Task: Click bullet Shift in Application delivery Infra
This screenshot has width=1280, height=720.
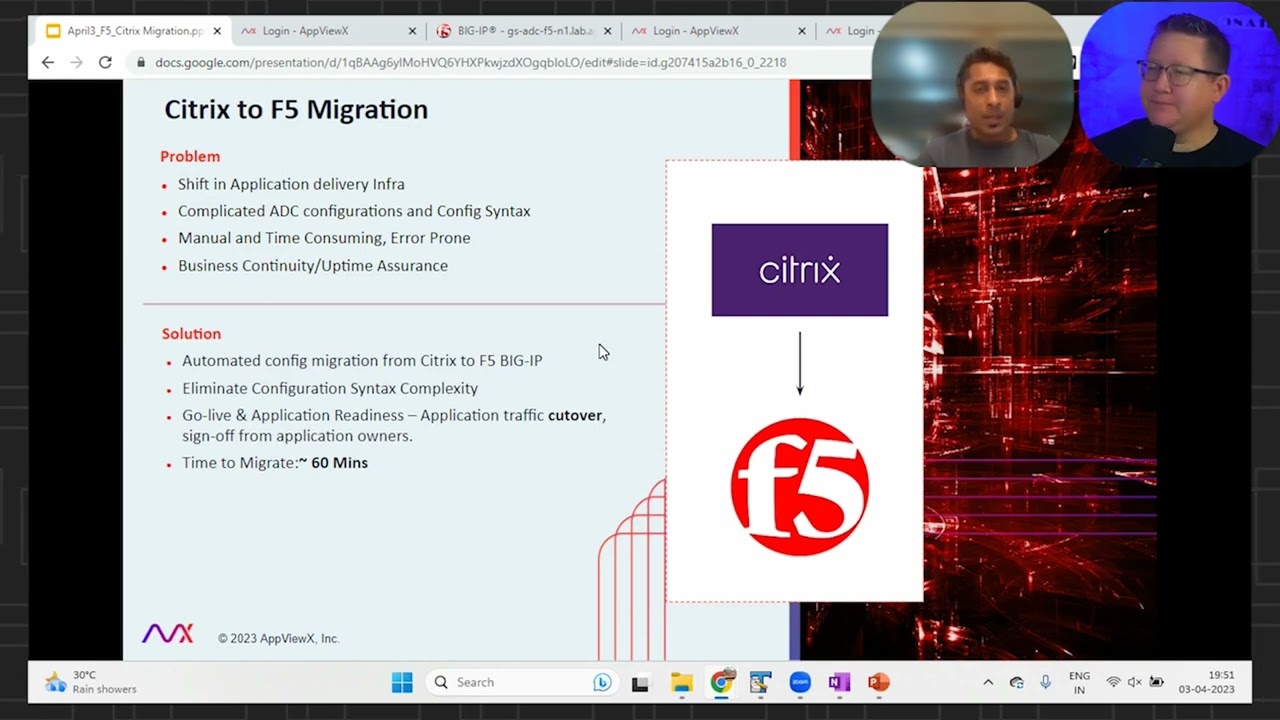Action: [x=291, y=184]
